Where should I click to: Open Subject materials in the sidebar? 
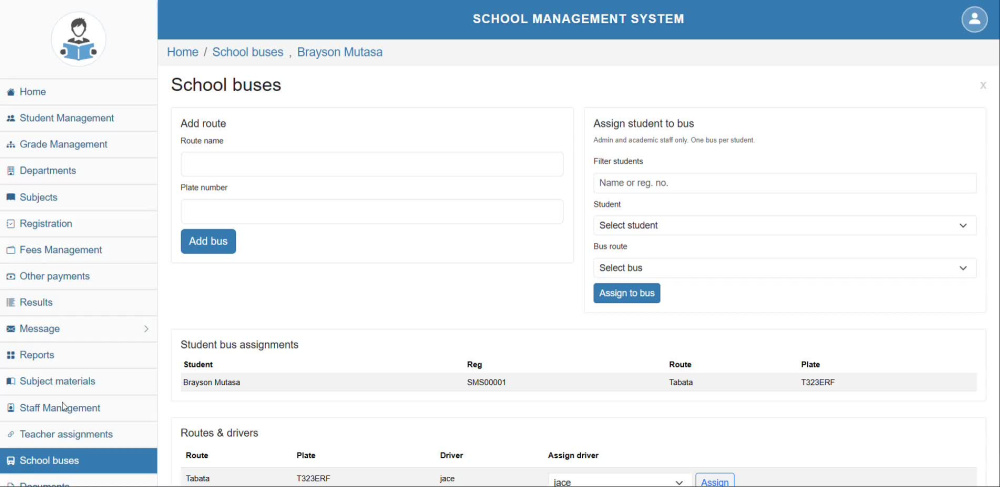(78, 381)
